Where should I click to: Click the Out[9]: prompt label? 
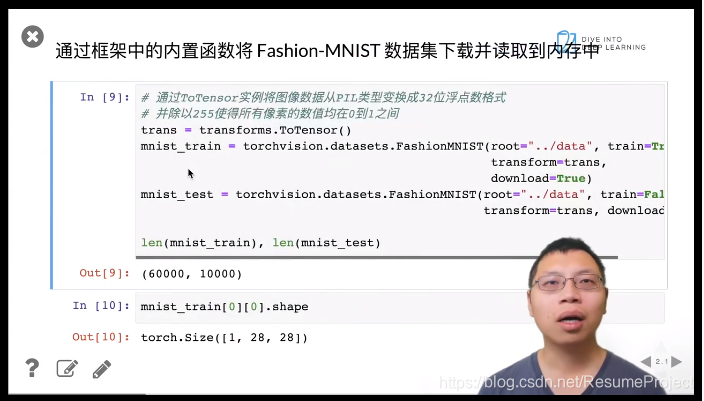click(x=105, y=273)
